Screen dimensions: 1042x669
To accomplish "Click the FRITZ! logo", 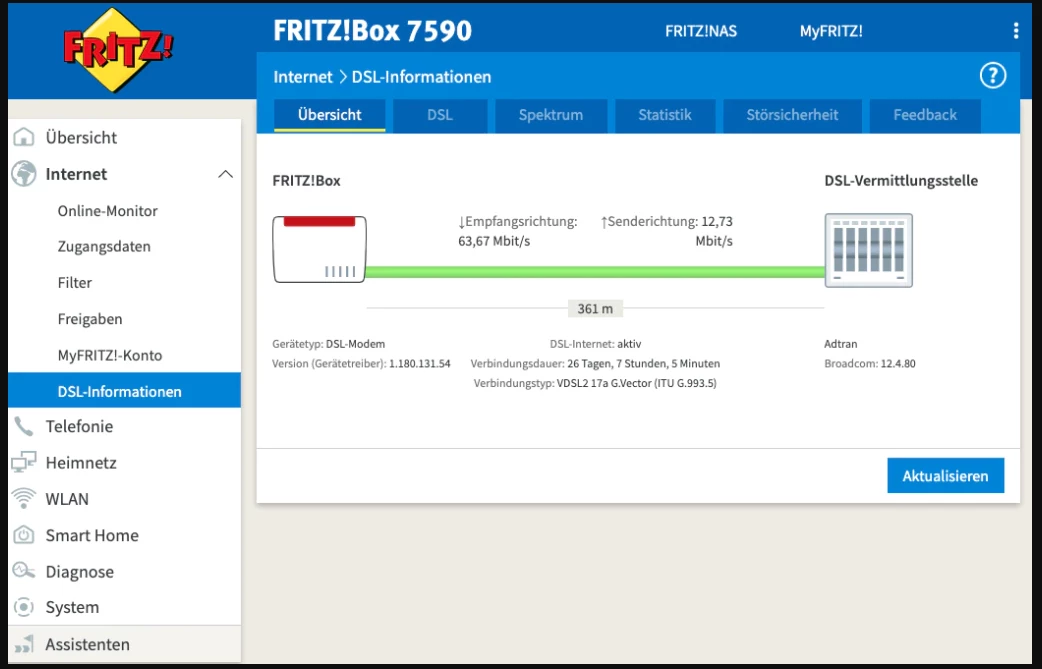I will [118, 49].
